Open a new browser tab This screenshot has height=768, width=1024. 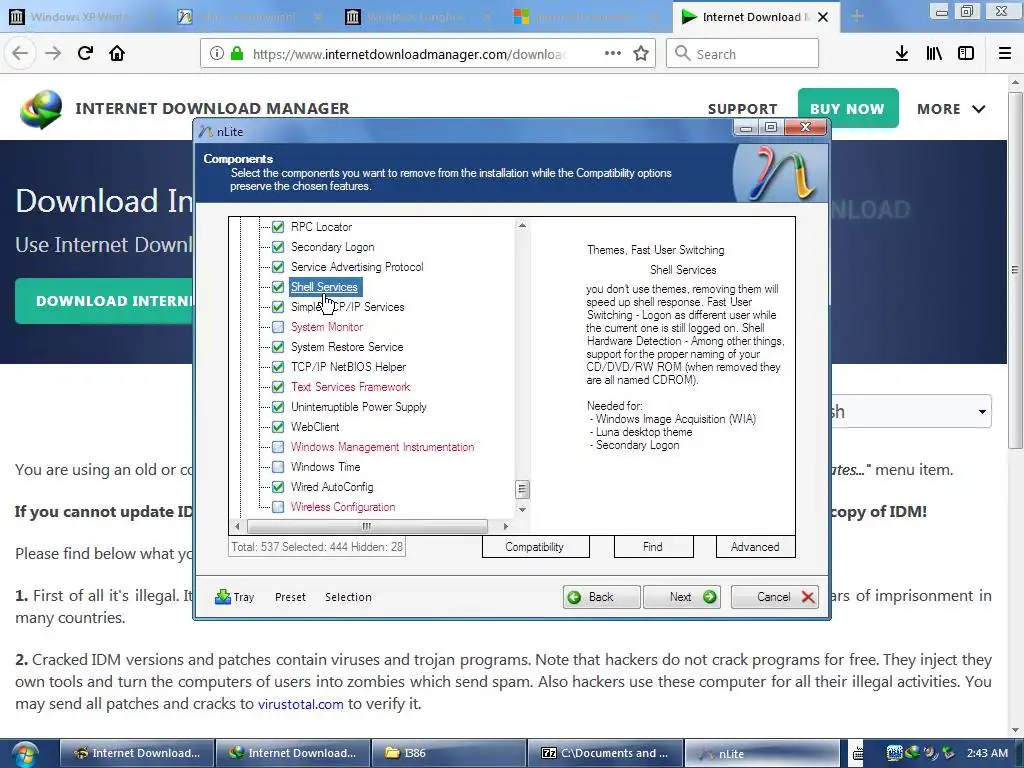tap(857, 16)
